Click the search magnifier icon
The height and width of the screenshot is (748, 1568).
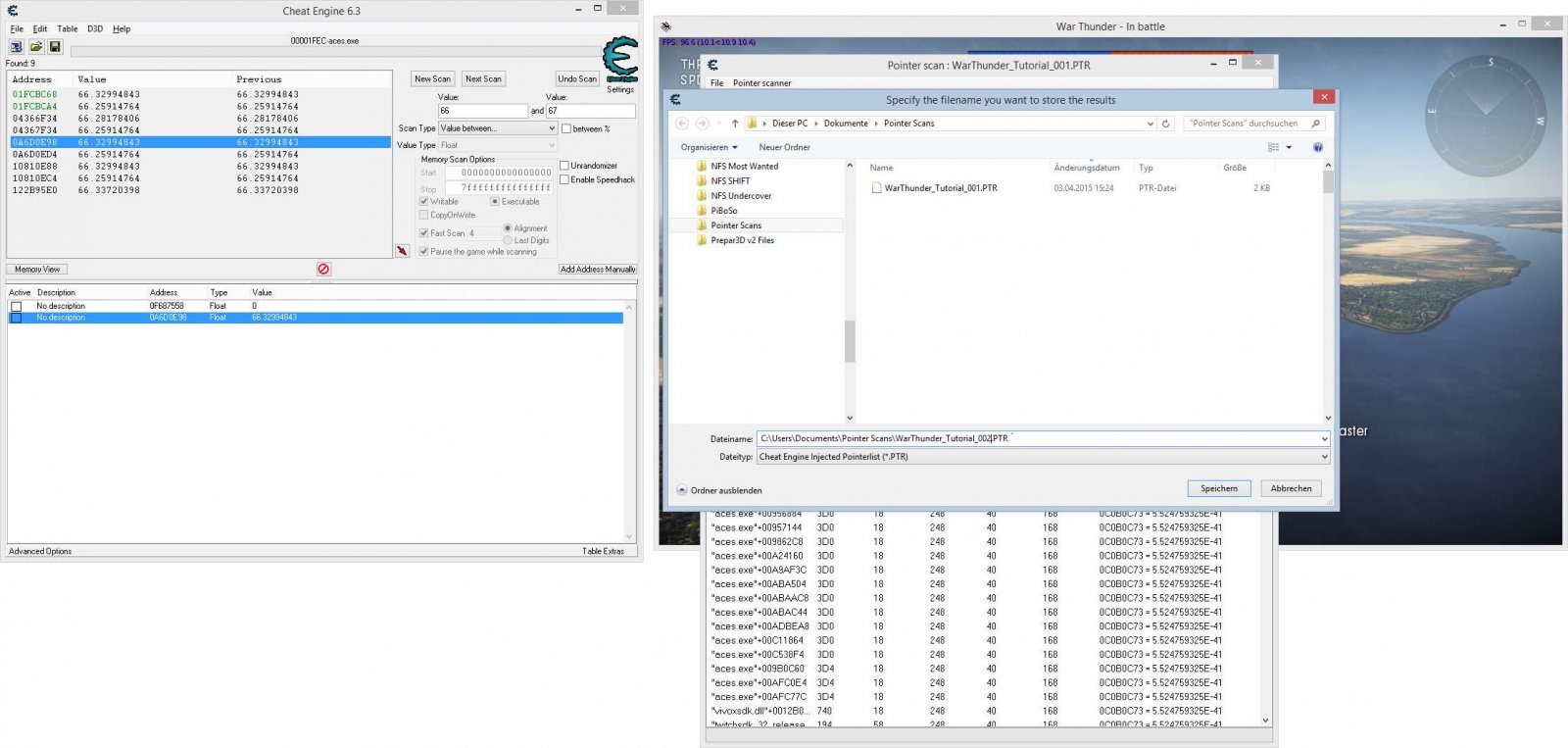(x=1315, y=124)
